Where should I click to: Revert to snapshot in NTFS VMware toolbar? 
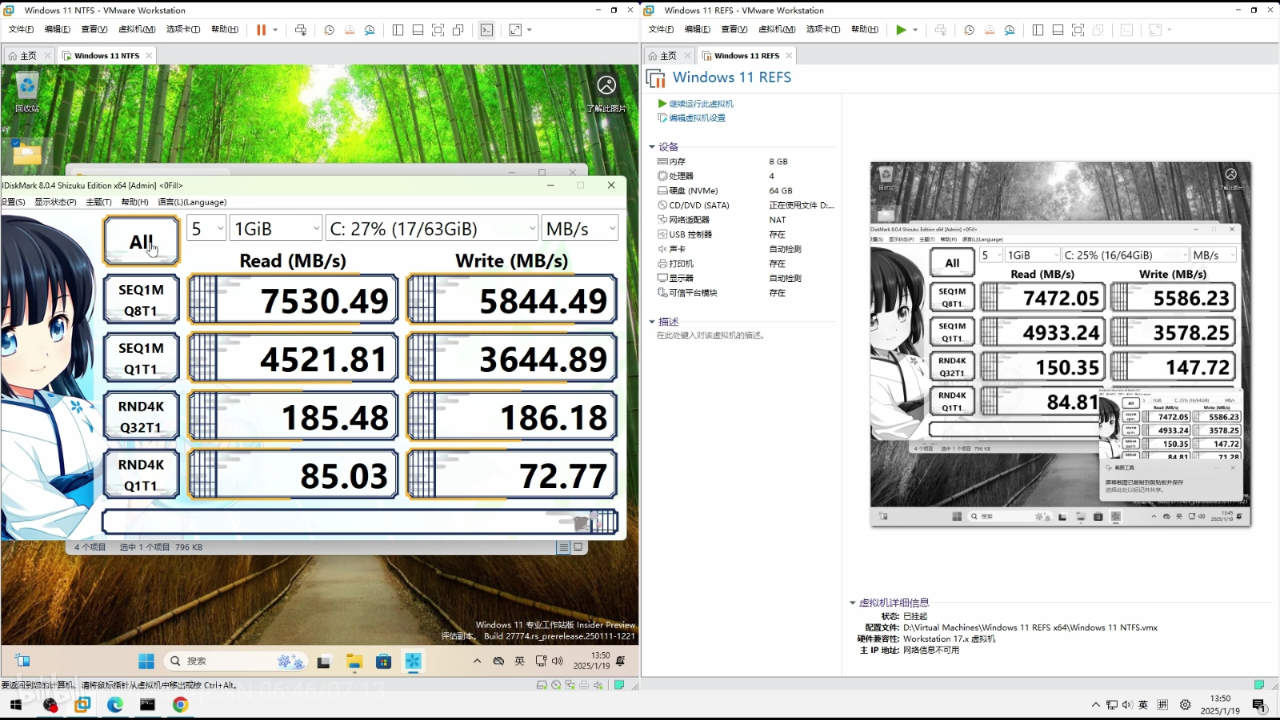[349, 30]
